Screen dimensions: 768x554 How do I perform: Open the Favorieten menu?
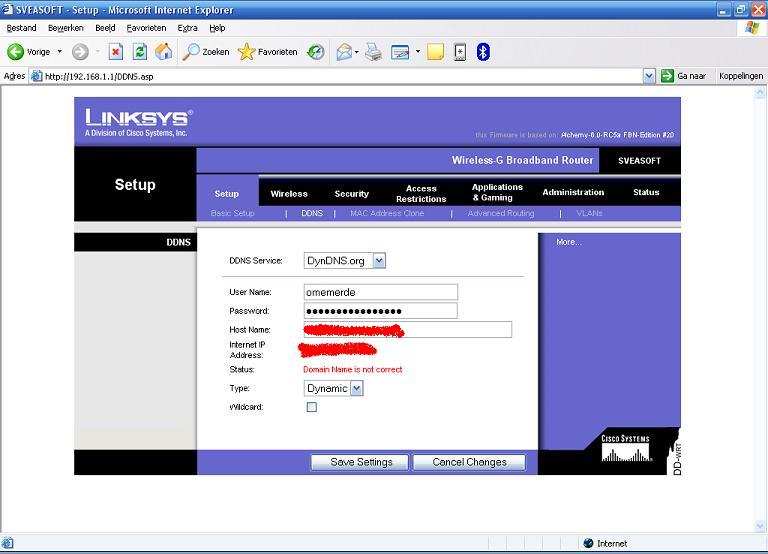(146, 28)
